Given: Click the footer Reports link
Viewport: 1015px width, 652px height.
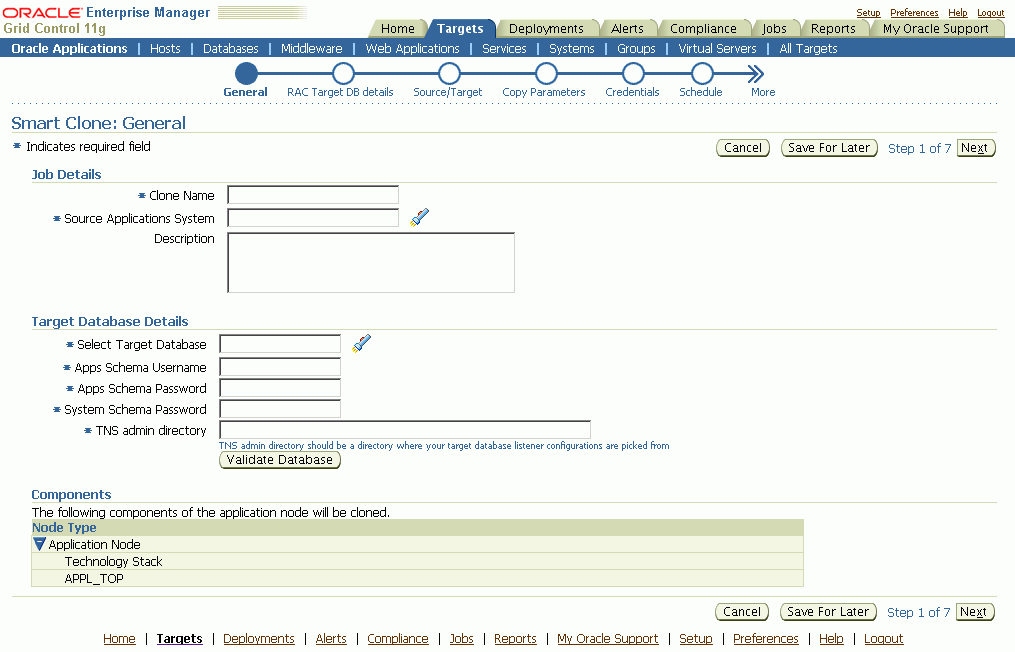Looking at the screenshot, I should [x=515, y=638].
